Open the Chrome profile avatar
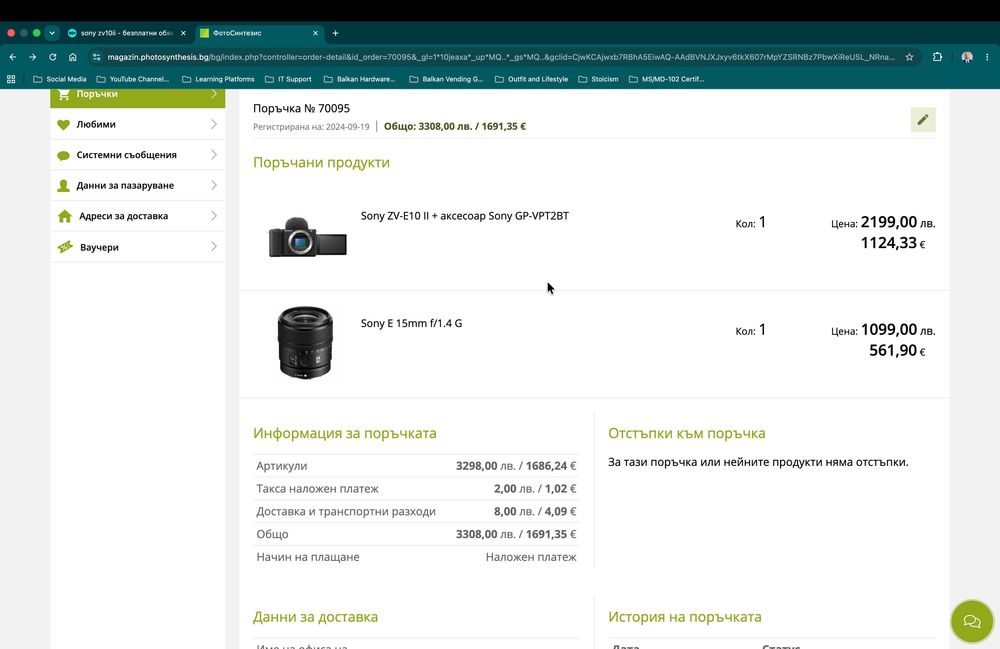1000x649 pixels. [967, 57]
